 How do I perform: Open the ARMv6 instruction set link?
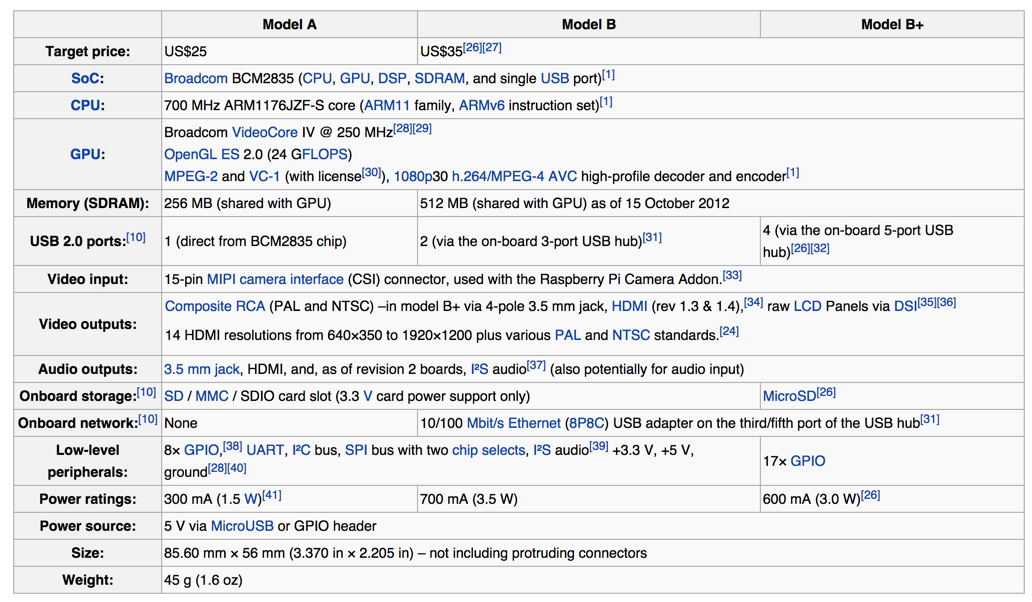481,105
